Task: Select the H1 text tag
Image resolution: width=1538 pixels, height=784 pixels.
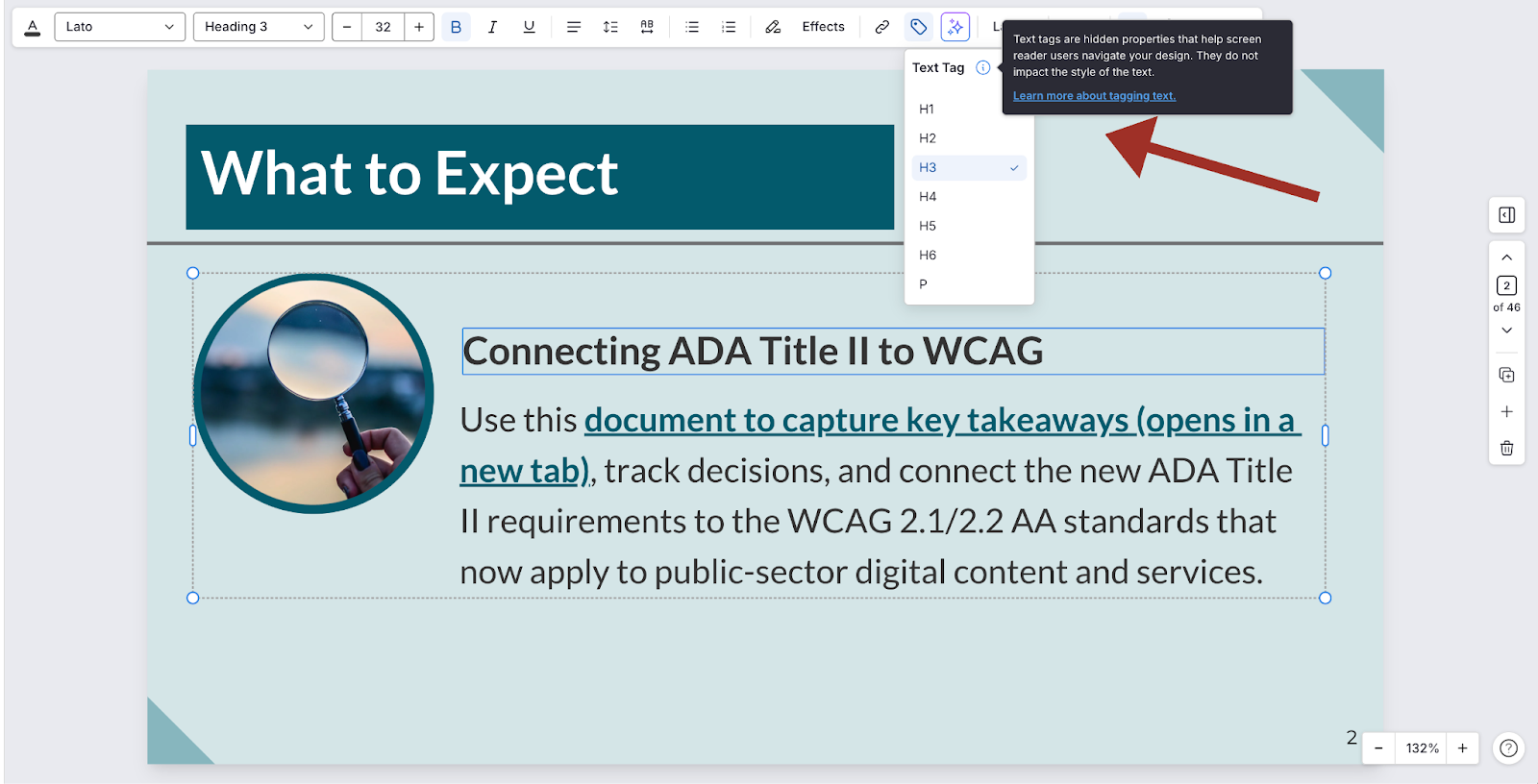Action: coord(969,109)
